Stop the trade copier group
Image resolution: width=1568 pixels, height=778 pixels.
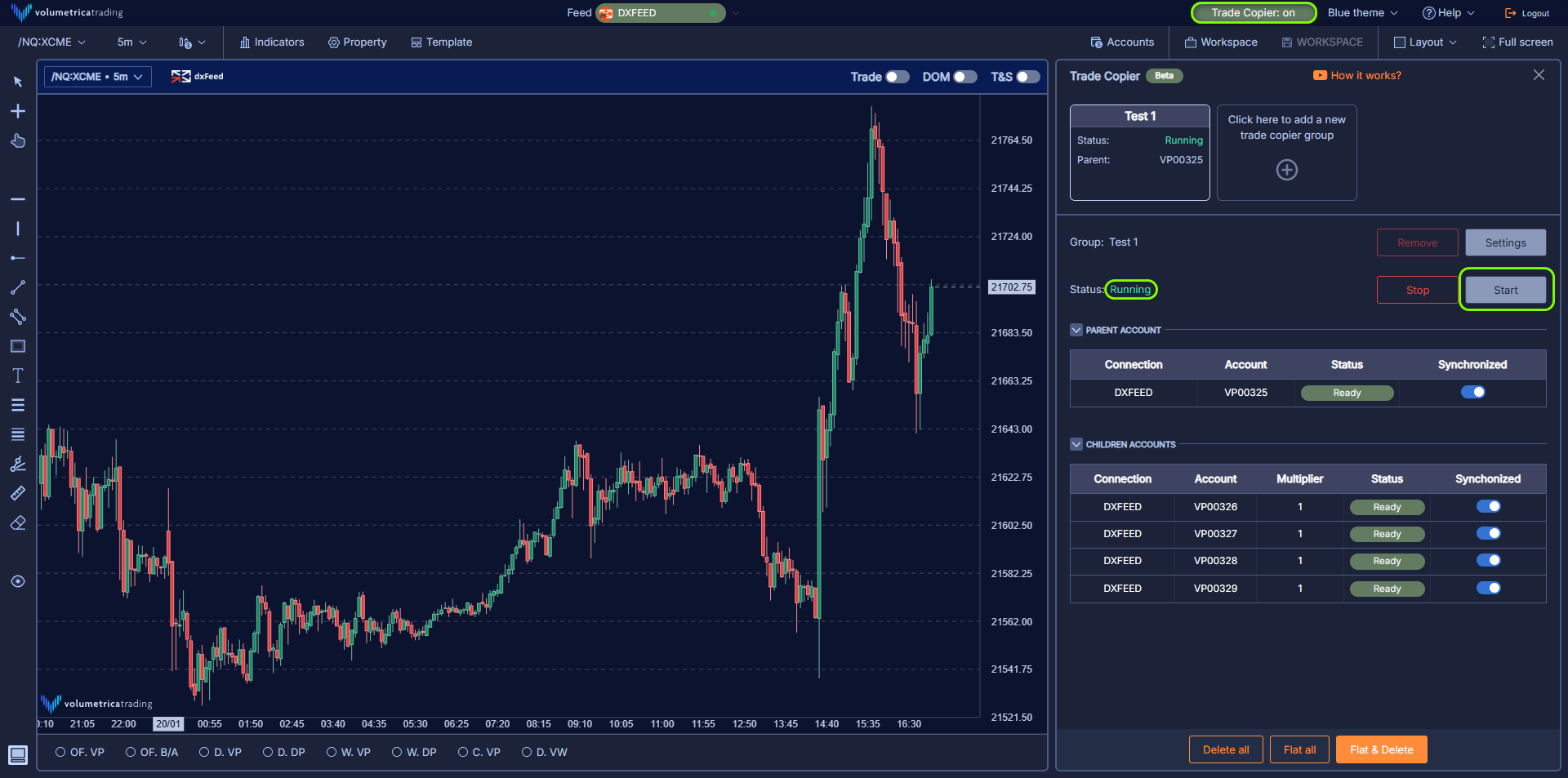[1418, 290]
